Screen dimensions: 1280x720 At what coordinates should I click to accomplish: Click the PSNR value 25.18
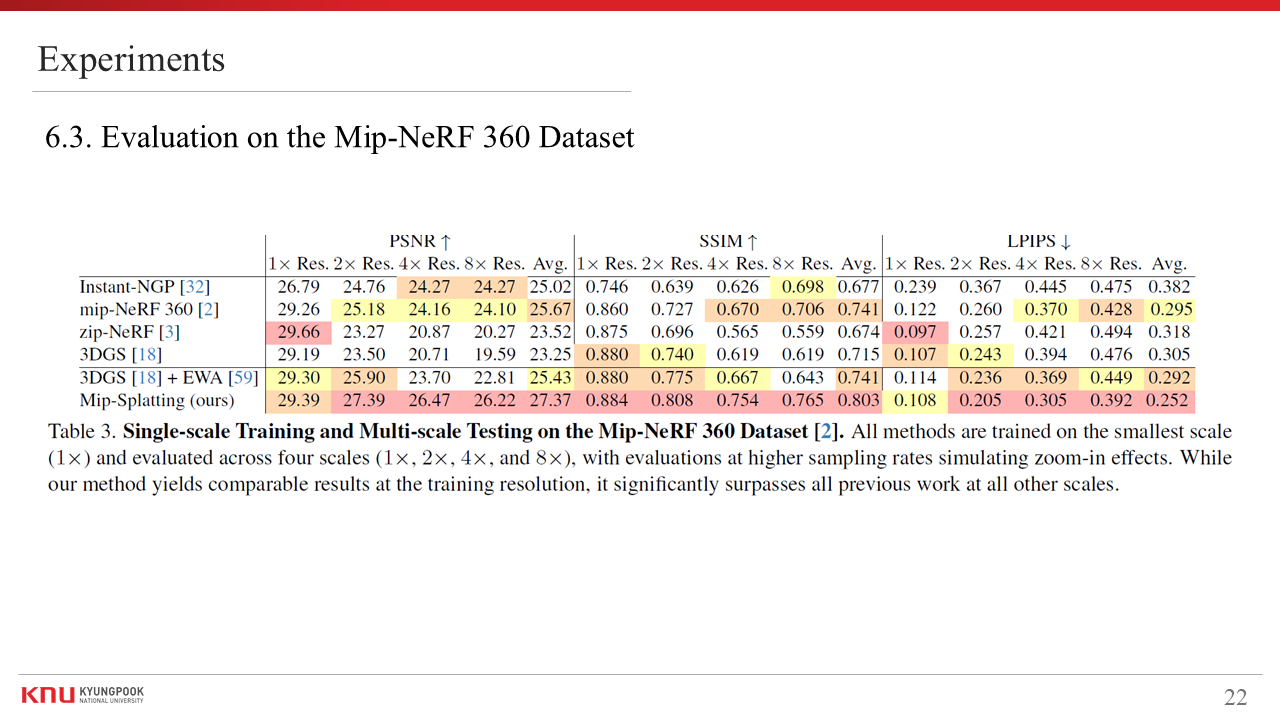(x=363, y=310)
